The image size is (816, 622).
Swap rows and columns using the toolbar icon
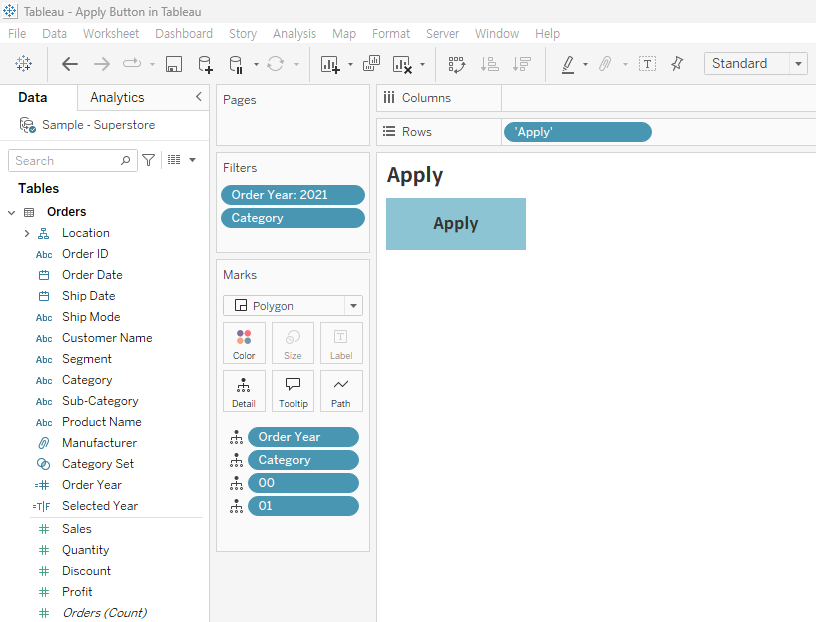(x=456, y=63)
